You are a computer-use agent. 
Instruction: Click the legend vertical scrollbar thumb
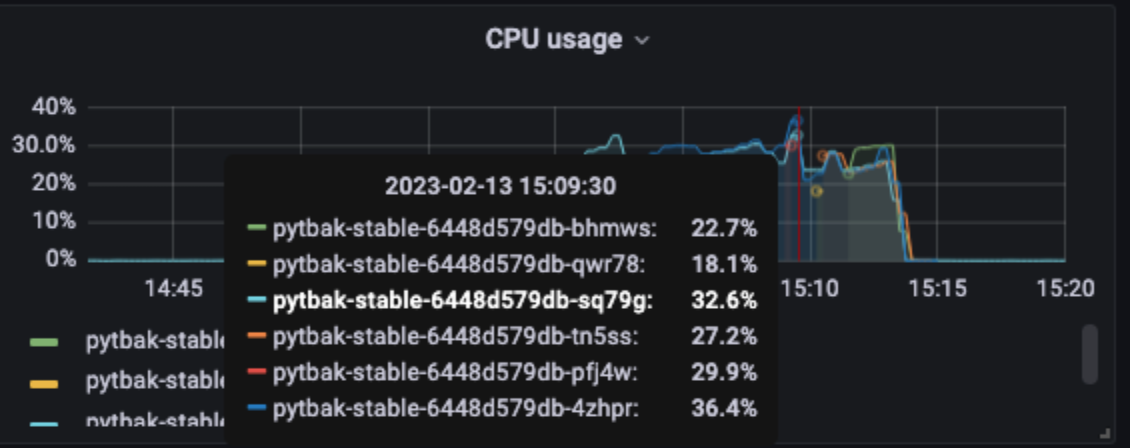[x=1090, y=354]
